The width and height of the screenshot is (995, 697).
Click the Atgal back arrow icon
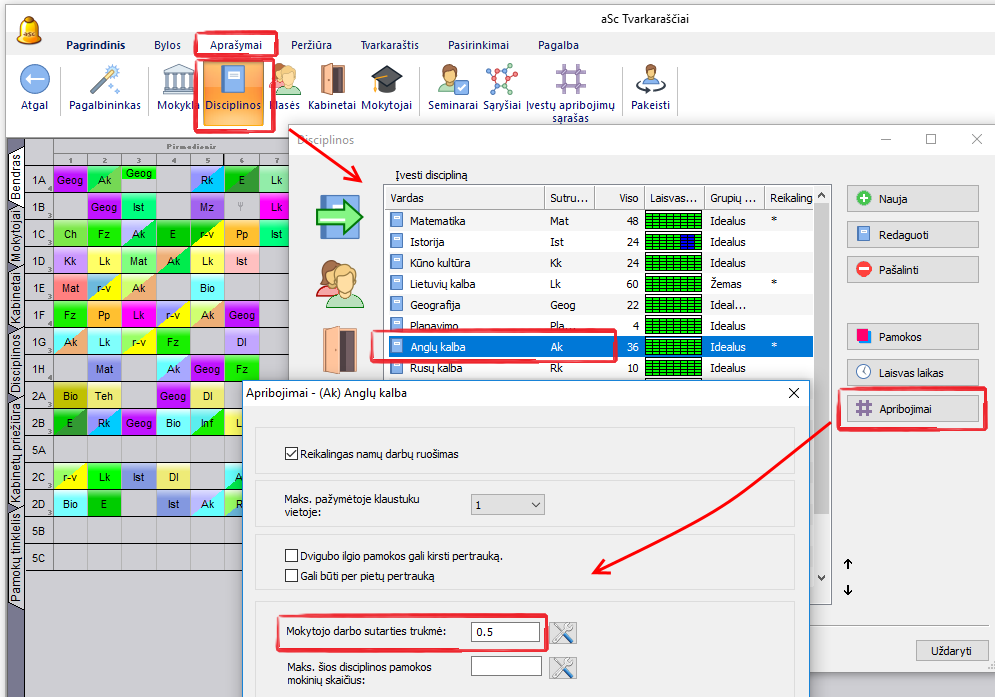(x=34, y=81)
